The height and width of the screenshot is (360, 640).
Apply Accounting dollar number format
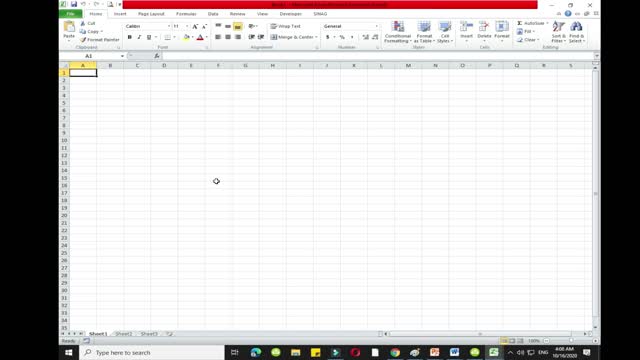coord(327,37)
